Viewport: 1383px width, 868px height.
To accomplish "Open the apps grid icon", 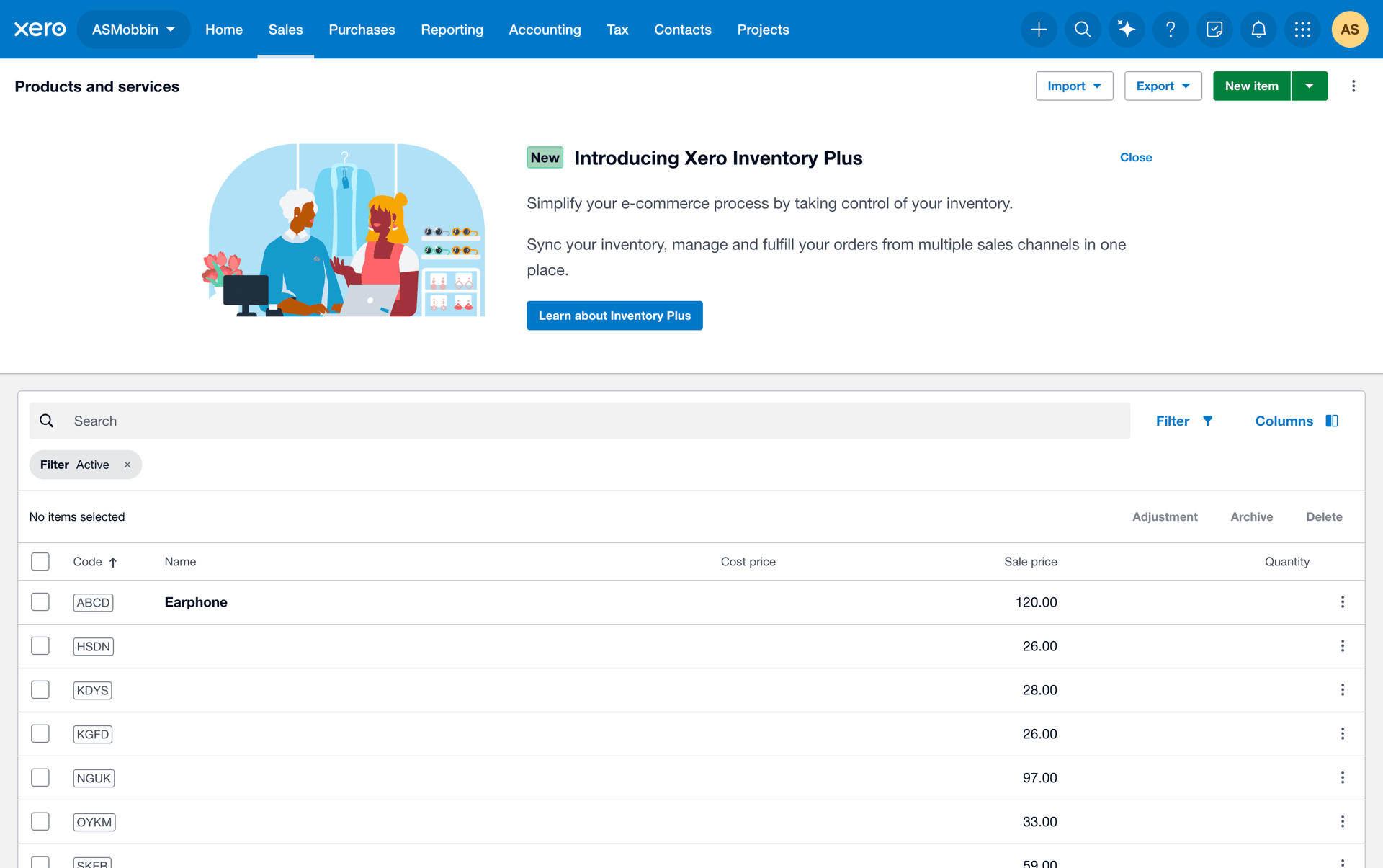I will click(x=1302, y=30).
